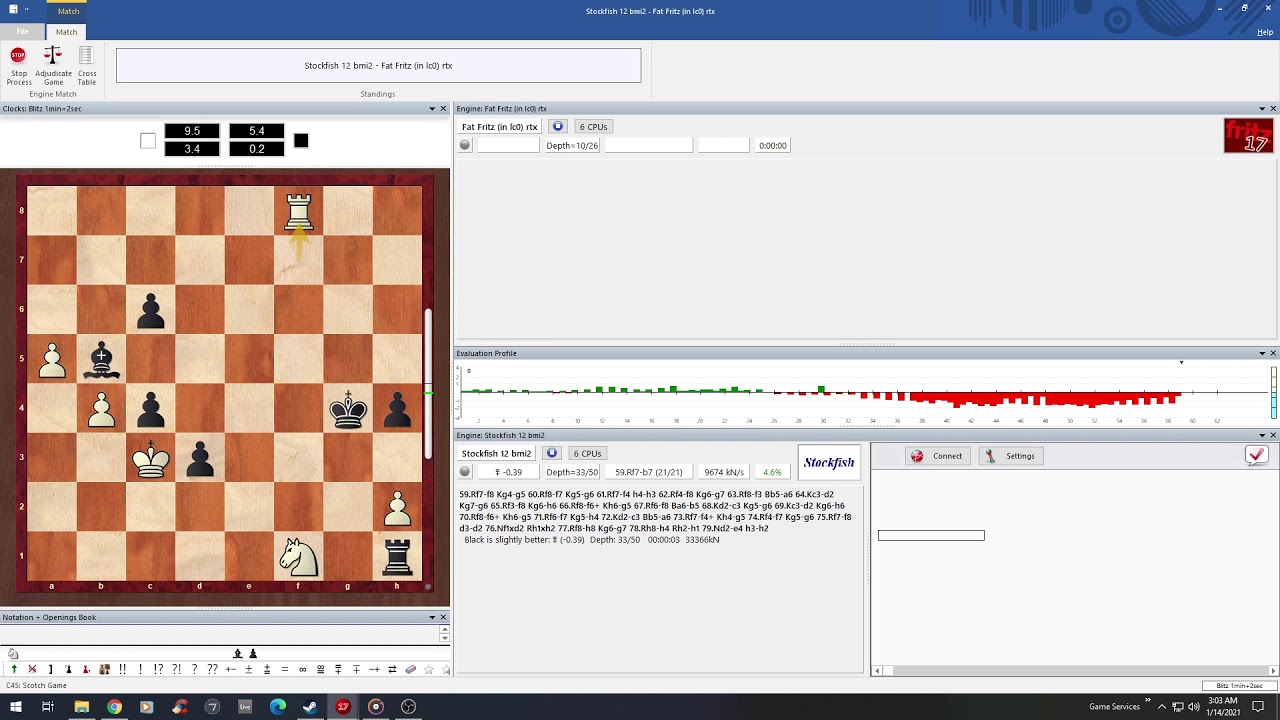
Task: Open the Settings button
Action: pyautogui.click(x=1011, y=456)
